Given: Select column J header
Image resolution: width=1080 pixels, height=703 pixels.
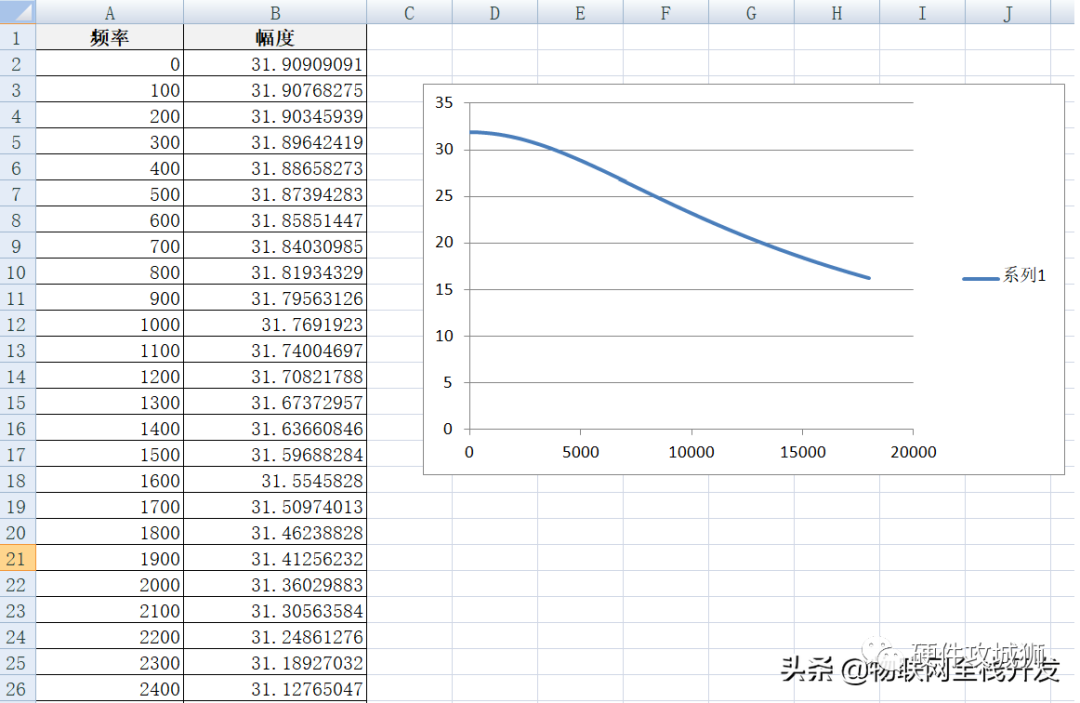Looking at the screenshot, I should tap(1007, 12).
